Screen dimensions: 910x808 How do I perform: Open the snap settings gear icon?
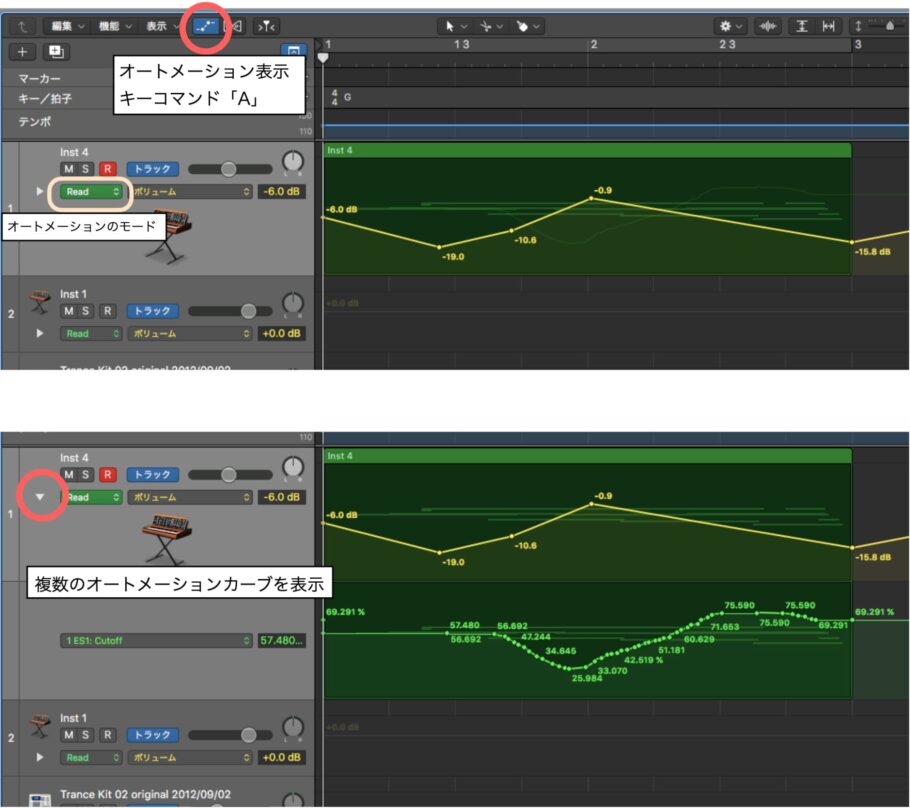click(728, 25)
